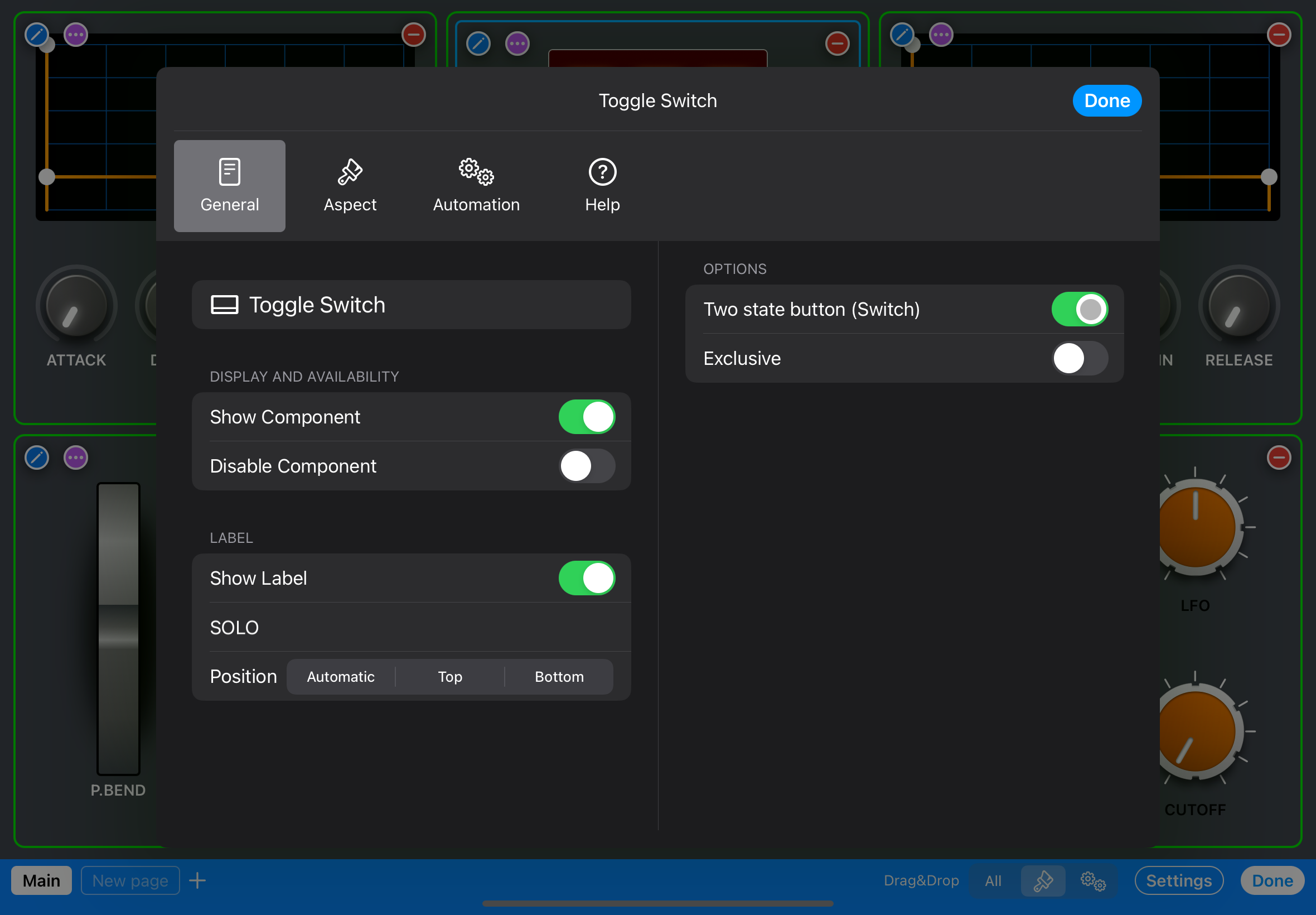Toggle Two state button (Switch) option

pyautogui.click(x=1080, y=310)
